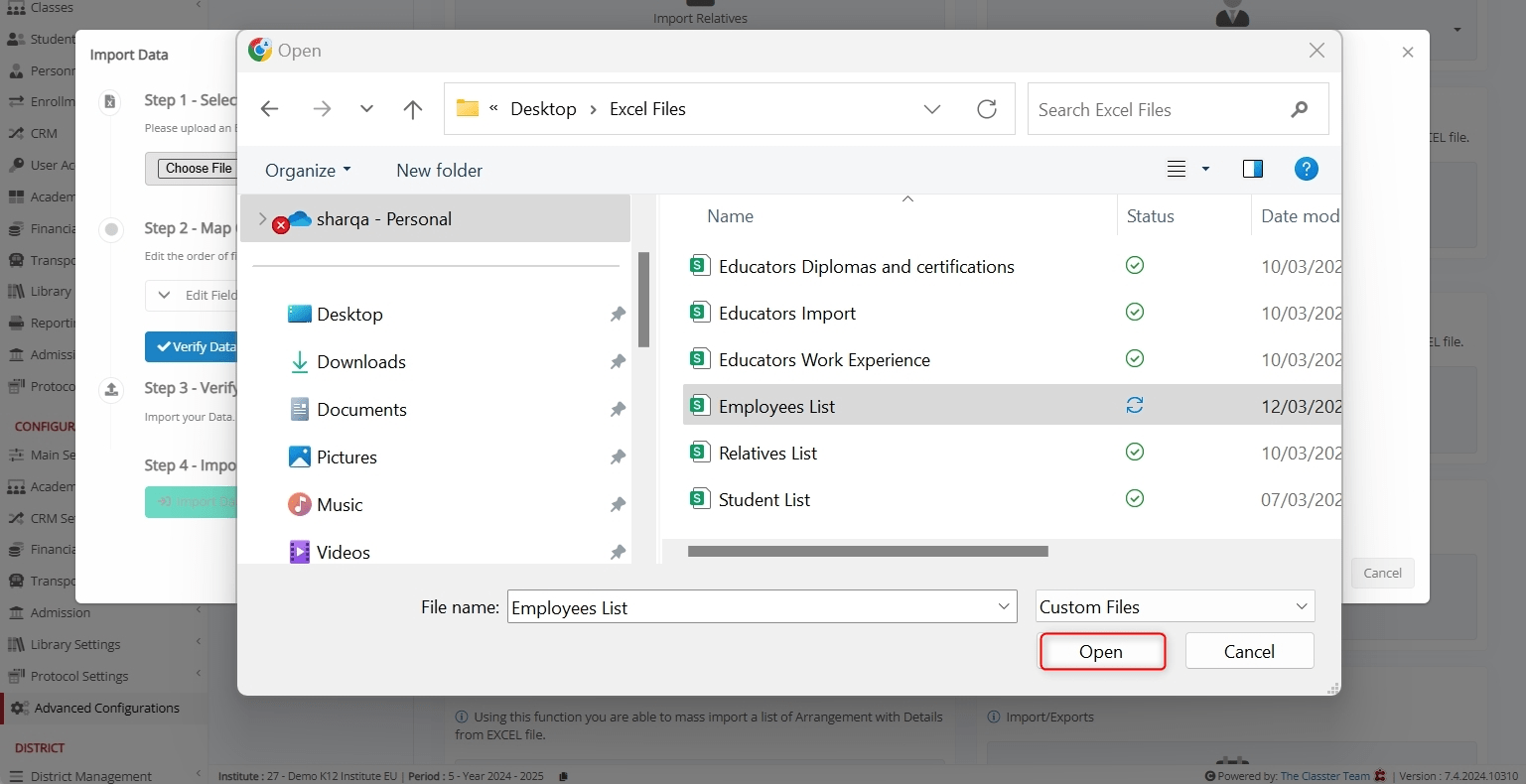Viewport: 1526px width, 784px height.
Task: Sort files by Name column header
Action: [730, 216]
